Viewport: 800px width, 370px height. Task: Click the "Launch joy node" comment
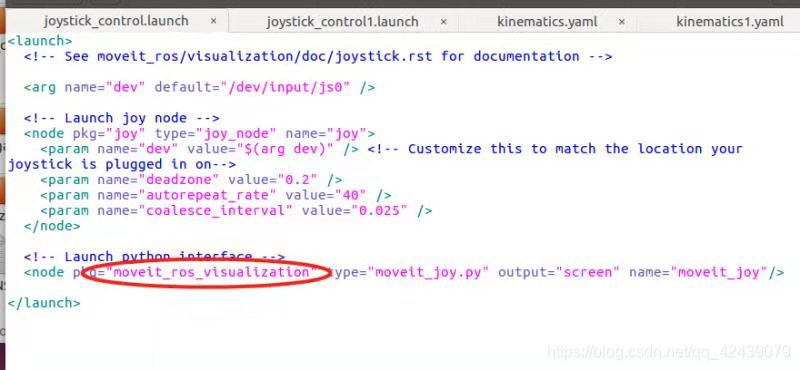click(x=121, y=118)
